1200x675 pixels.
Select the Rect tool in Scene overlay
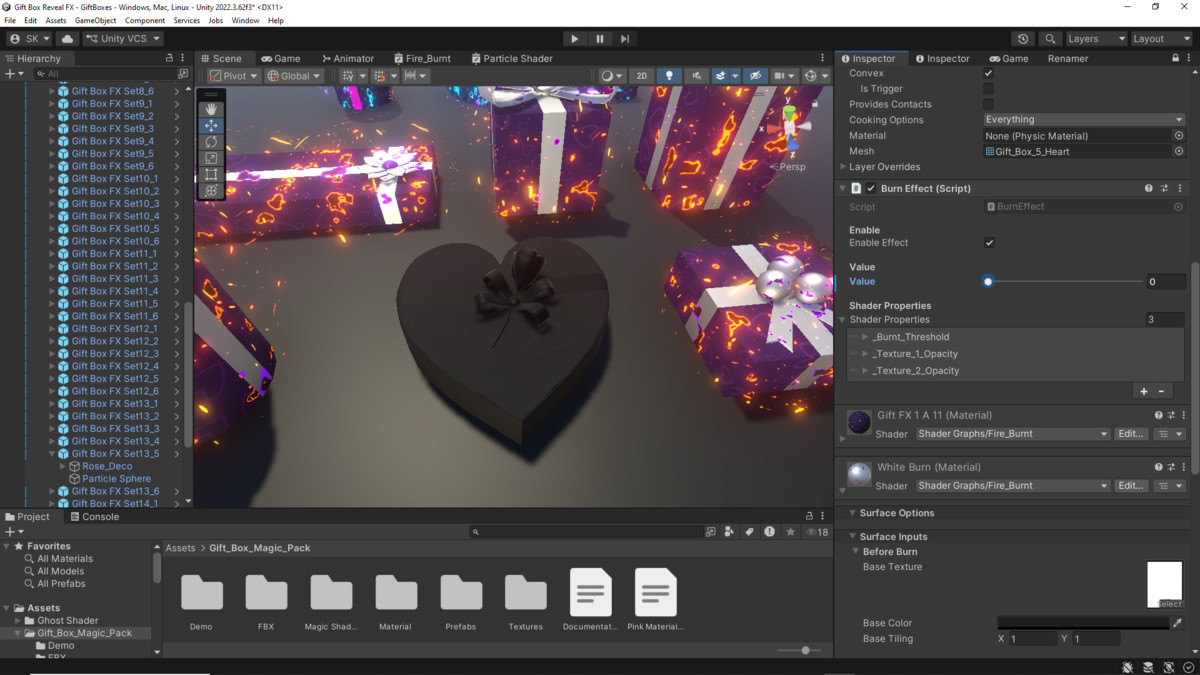[211, 175]
